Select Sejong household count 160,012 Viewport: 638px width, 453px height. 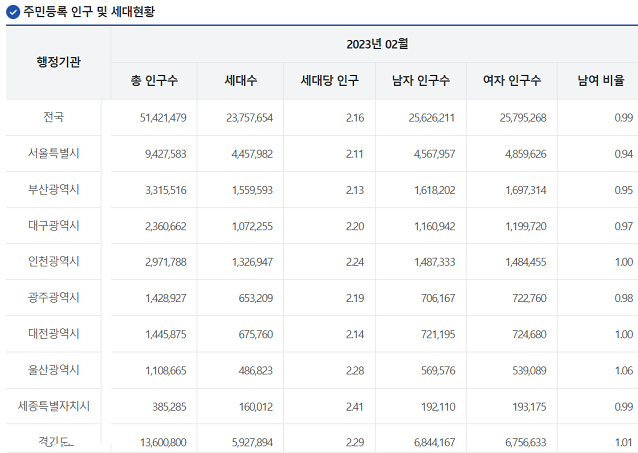(256, 407)
